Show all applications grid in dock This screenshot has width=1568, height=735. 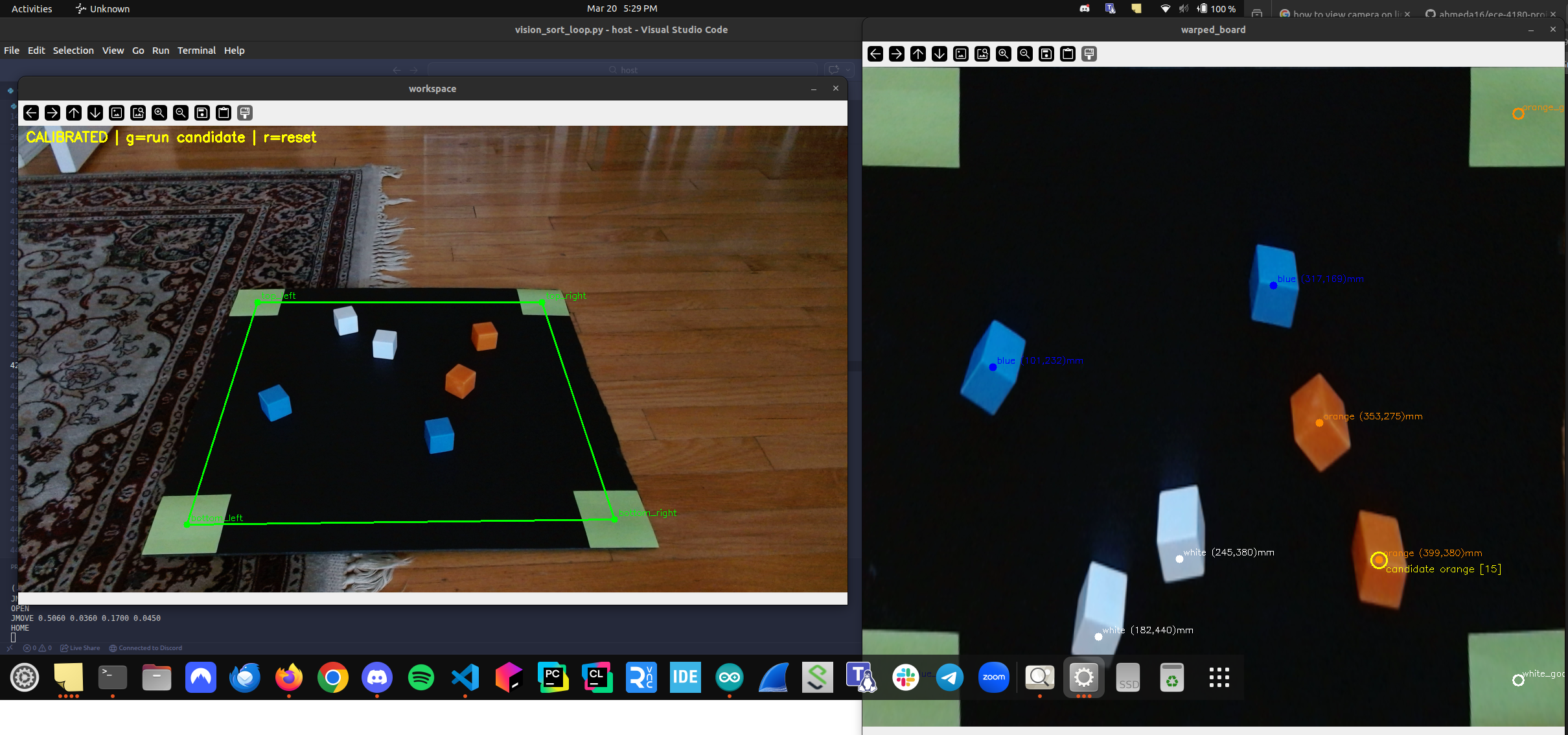[x=1219, y=678]
